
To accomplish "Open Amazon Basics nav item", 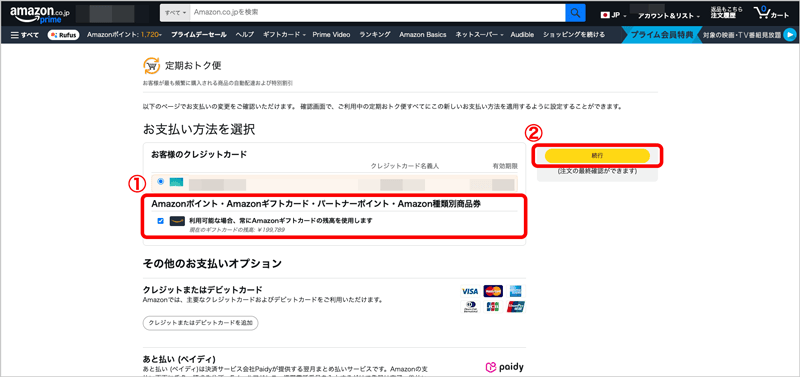I will tap(422, 35).
